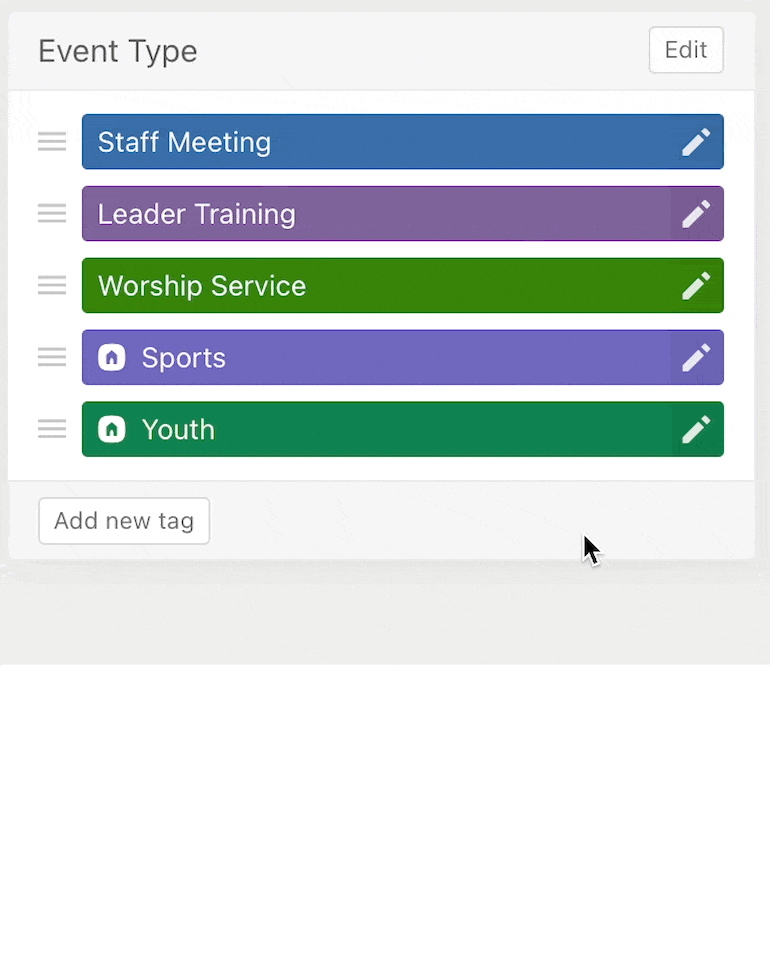Image resolution: width=770 pixels, height=960 pixels.
Task: Click the Worship Service drag handle
Action: click(52, 286)
